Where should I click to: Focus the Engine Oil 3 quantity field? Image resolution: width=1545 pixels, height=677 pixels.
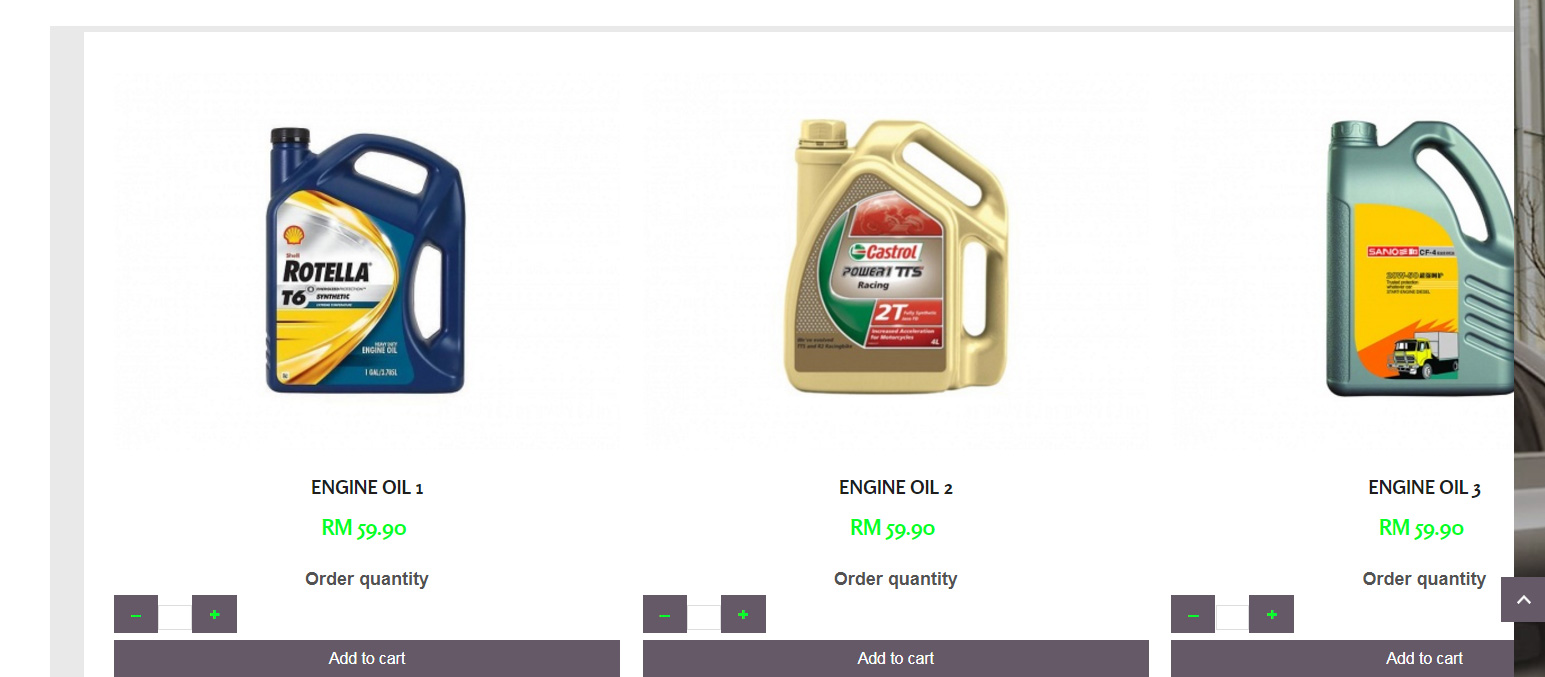click(x=1232, y=617)
